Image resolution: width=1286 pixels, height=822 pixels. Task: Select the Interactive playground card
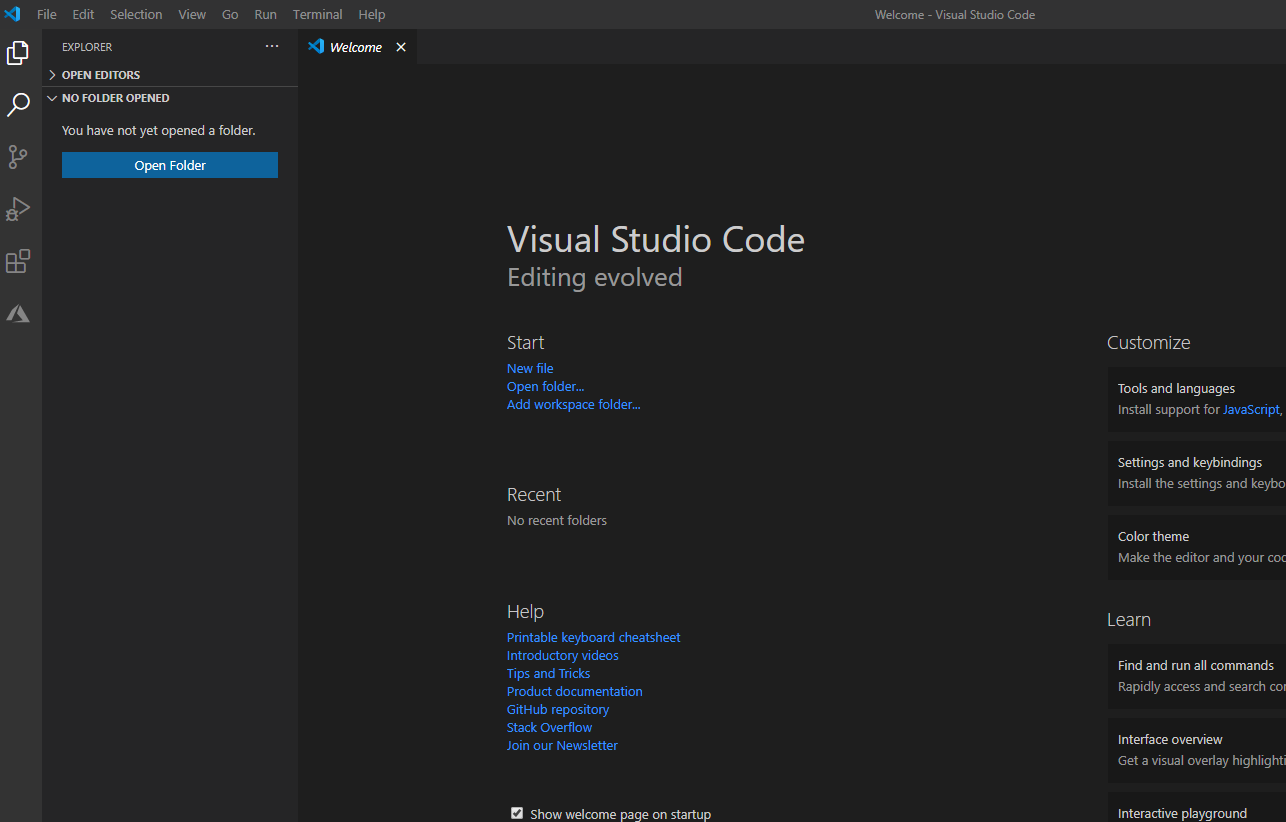click(1197, 808)
